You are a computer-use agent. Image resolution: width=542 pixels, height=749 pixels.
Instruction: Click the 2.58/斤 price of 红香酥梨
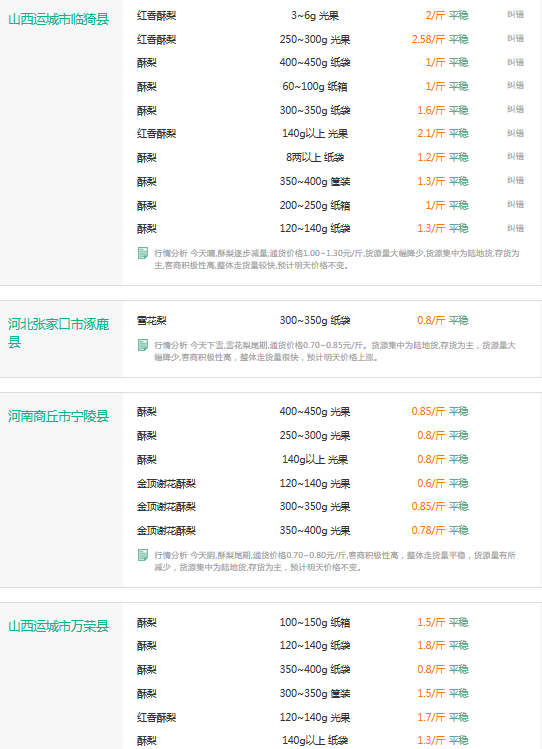click(428, 39)
